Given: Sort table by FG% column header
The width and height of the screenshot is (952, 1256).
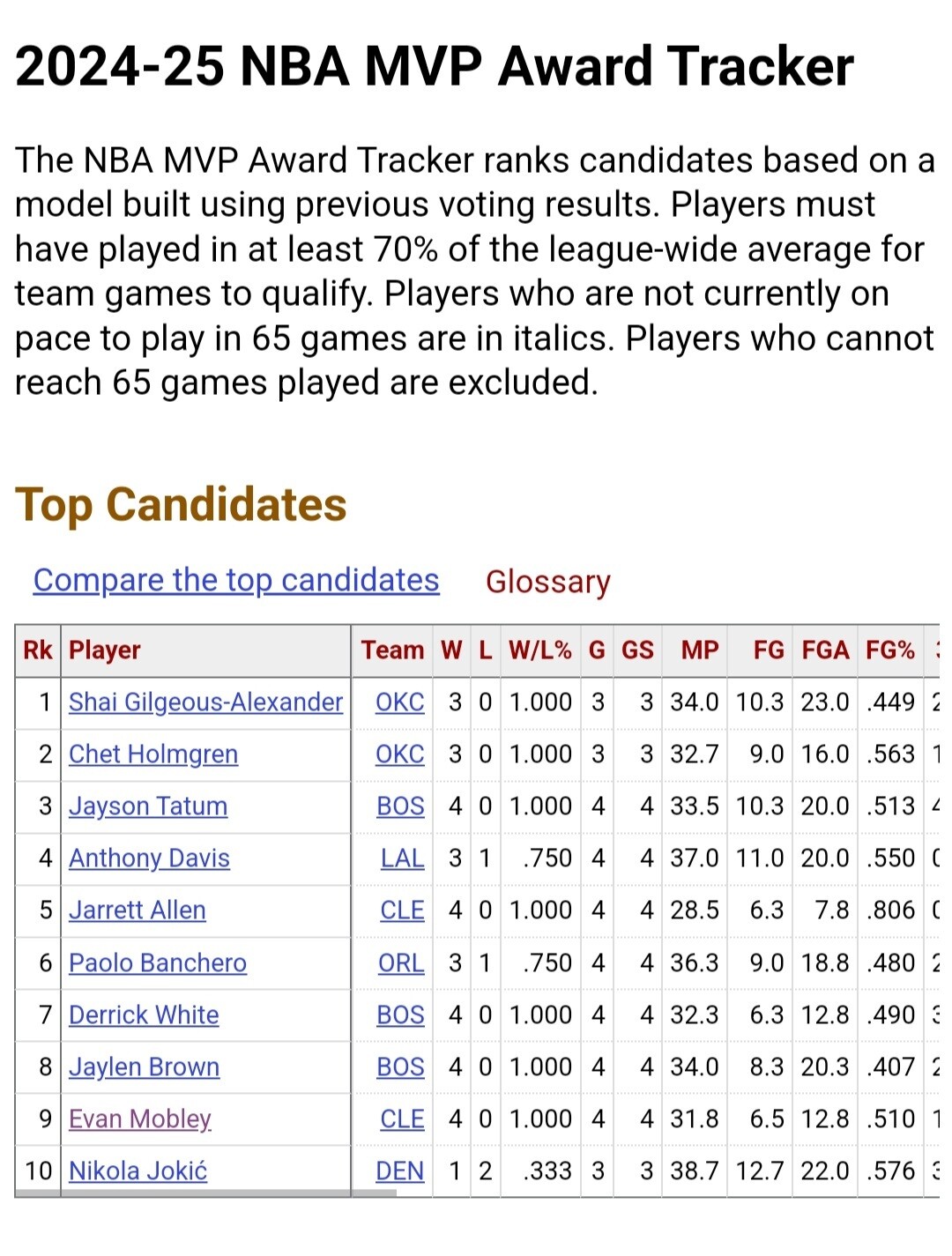Looking at the screenshot, I should [890, 650].
